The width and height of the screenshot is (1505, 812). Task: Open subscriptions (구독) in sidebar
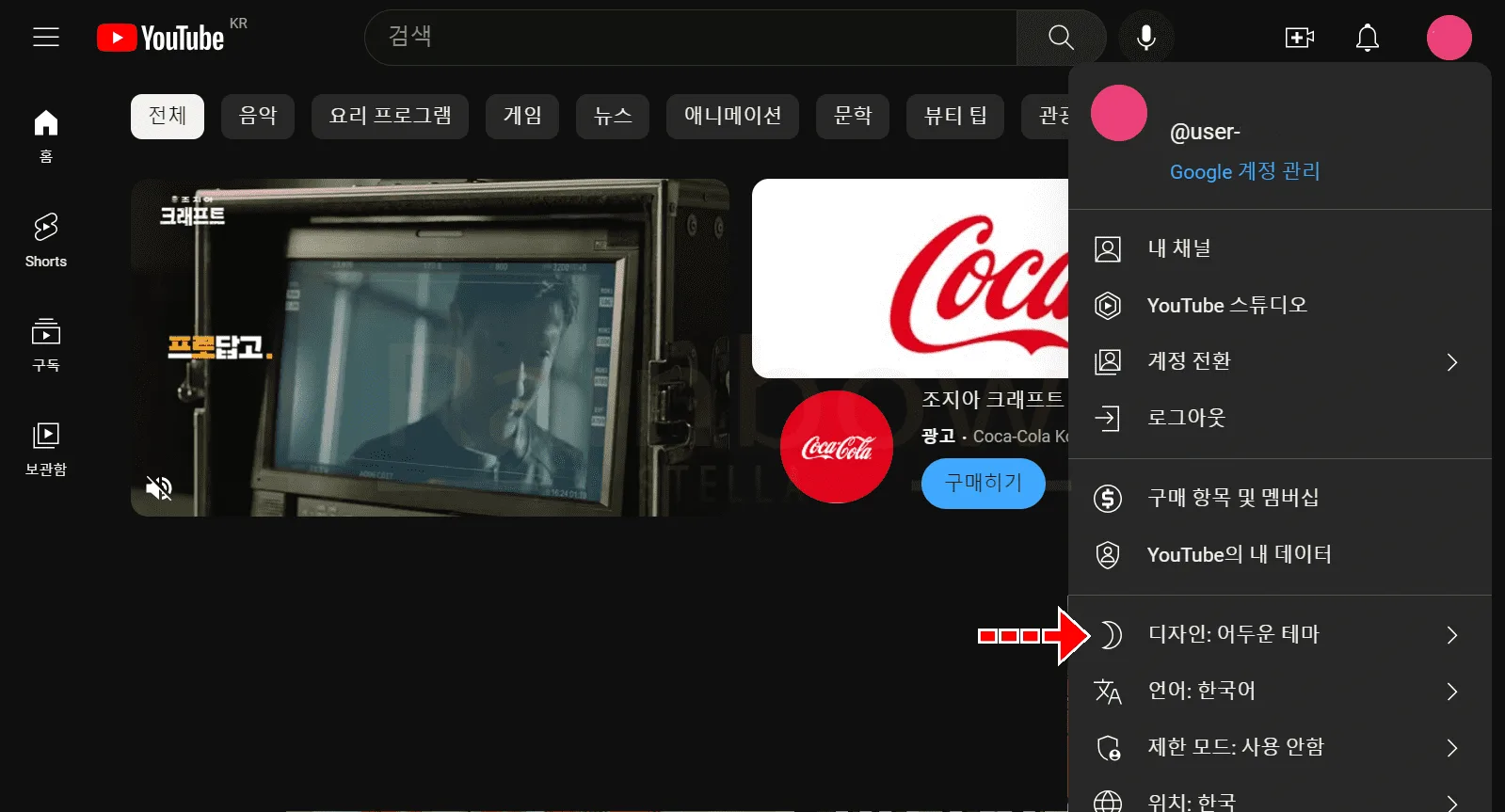pyautogui.click(x=46, y=344)
